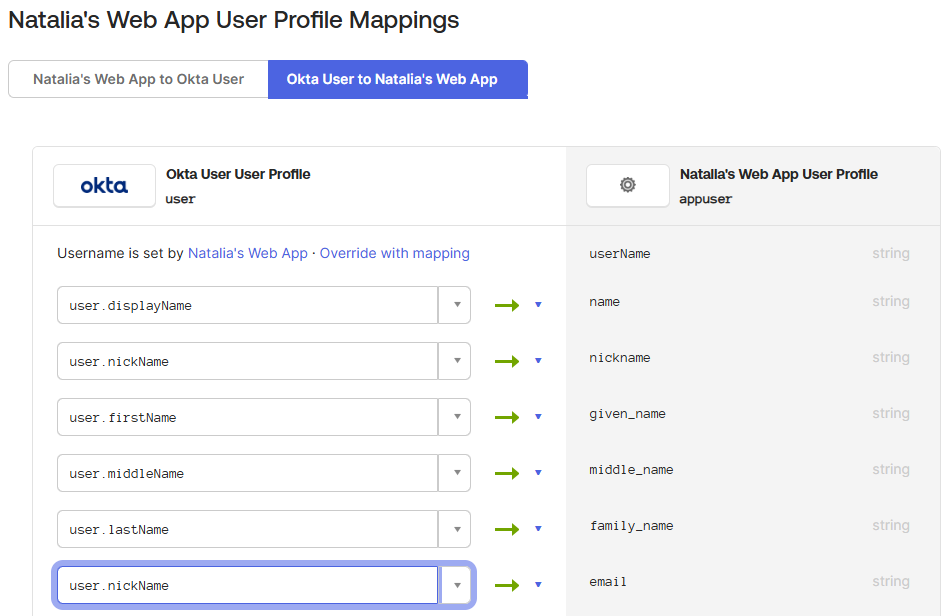Open the blue apply-mapping caret for family_name row
Image resolution: width=950 pixels, height=616 pixels.
click(538, 529)
